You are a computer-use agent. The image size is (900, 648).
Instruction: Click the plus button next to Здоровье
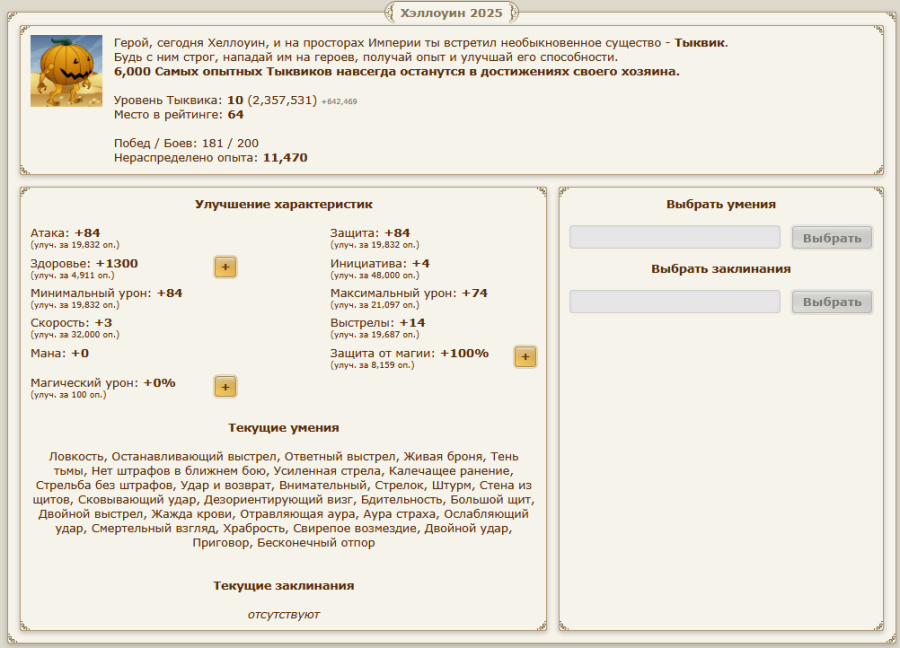click(x=225, y=267)
